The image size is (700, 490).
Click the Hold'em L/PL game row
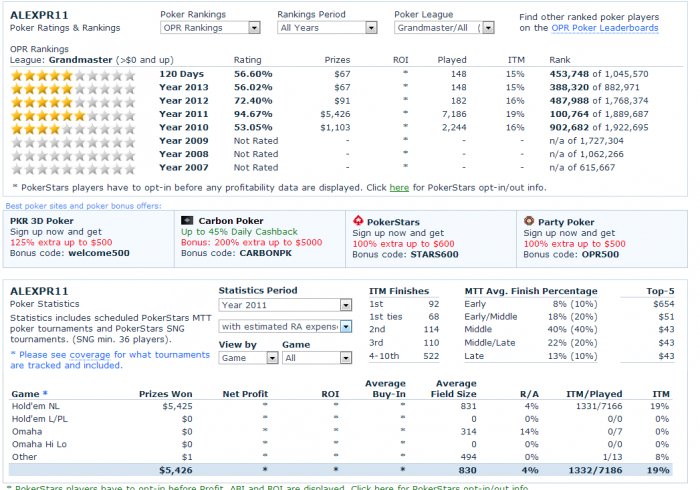[x=340, y=419]
